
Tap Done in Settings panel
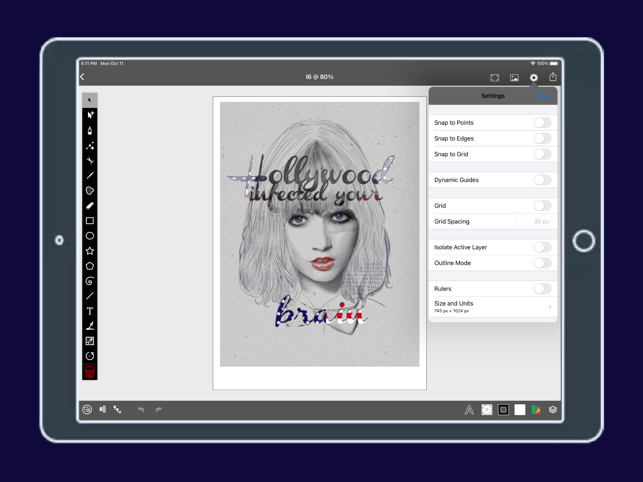(x=544, y=96)
